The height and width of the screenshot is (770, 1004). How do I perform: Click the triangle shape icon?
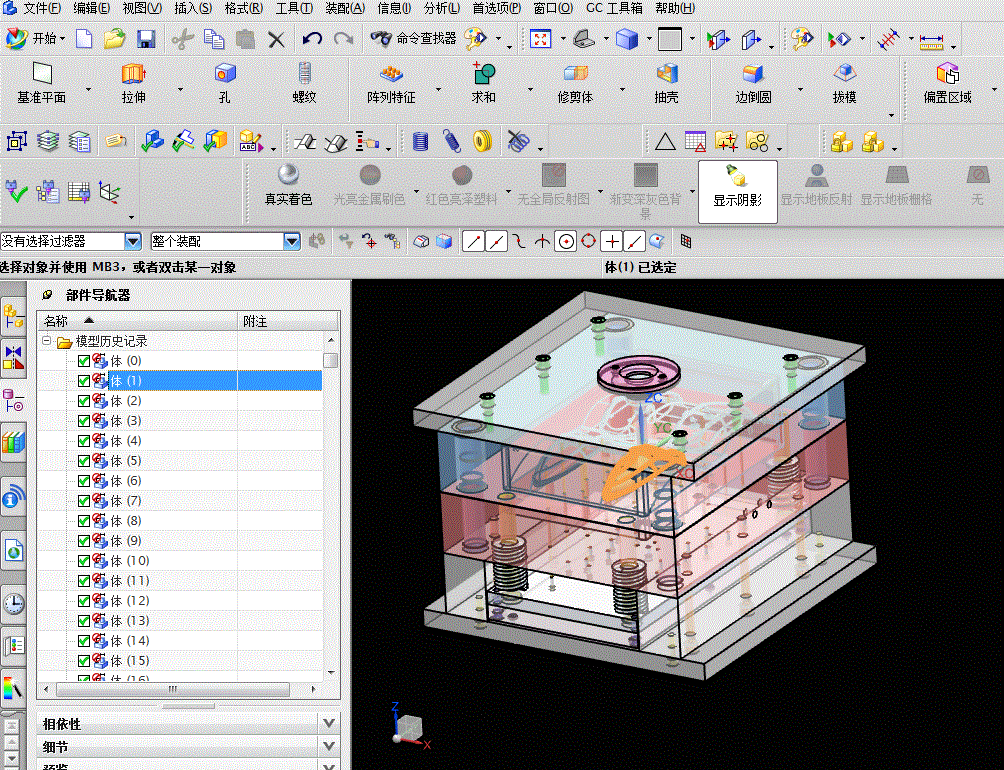coord(665,141)
